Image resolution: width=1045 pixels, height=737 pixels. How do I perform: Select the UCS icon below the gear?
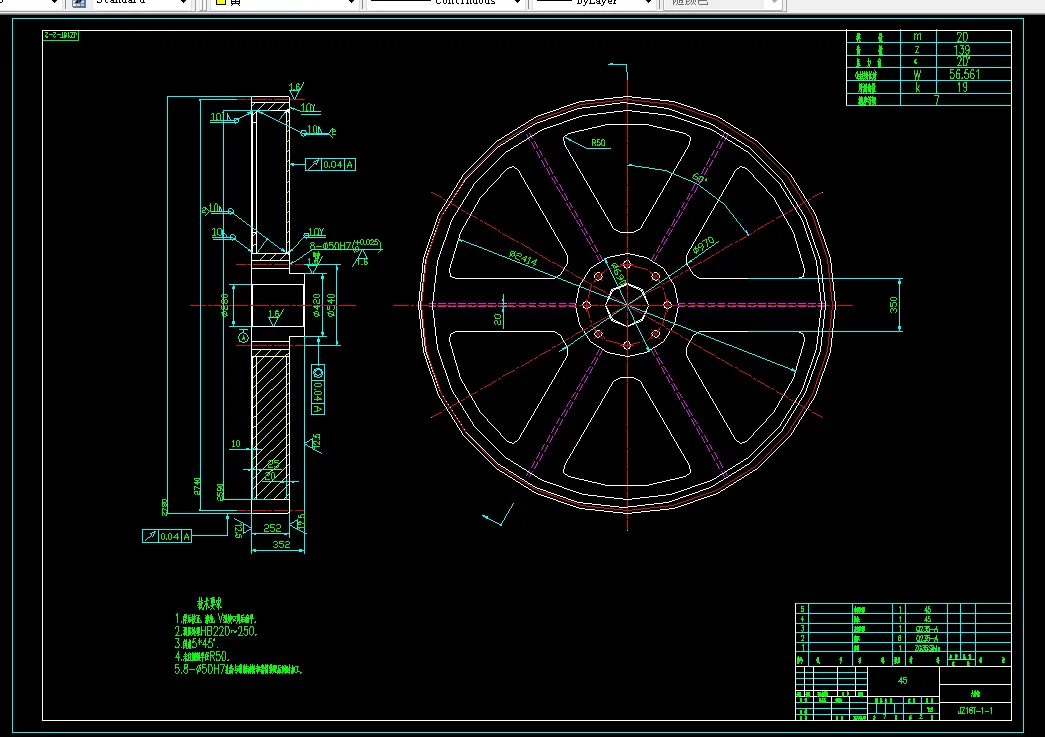499,517
